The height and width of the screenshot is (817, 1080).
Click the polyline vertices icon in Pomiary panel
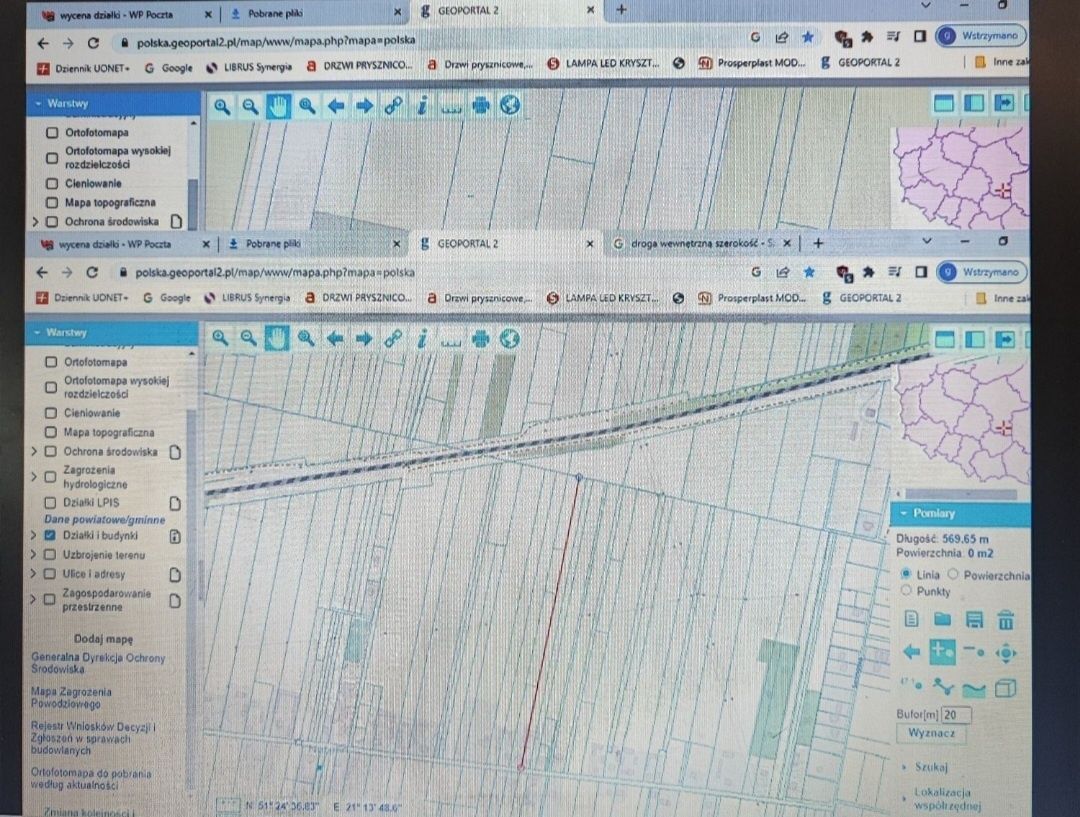click(x=942, y=687)
